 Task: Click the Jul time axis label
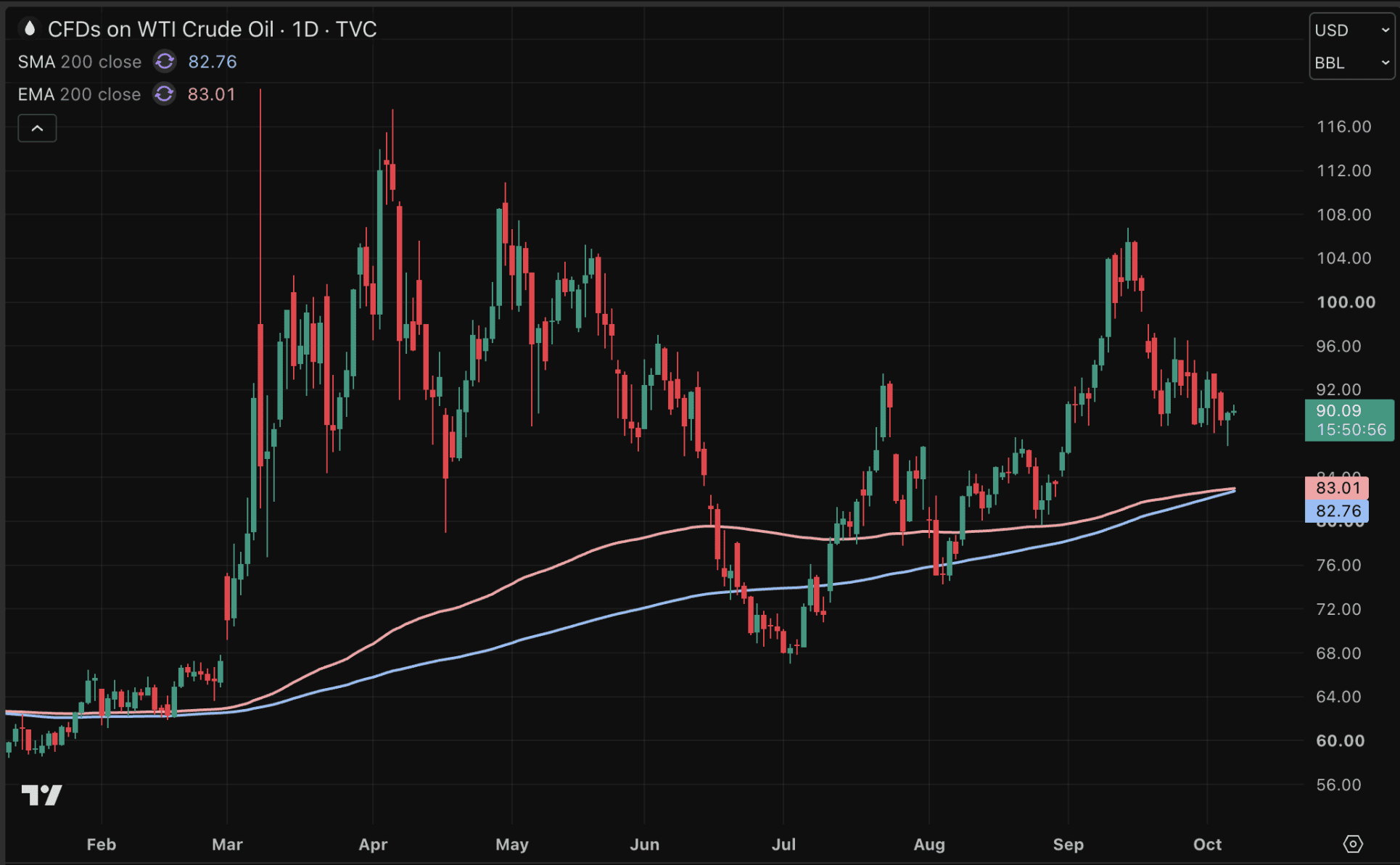pos(784,845)
